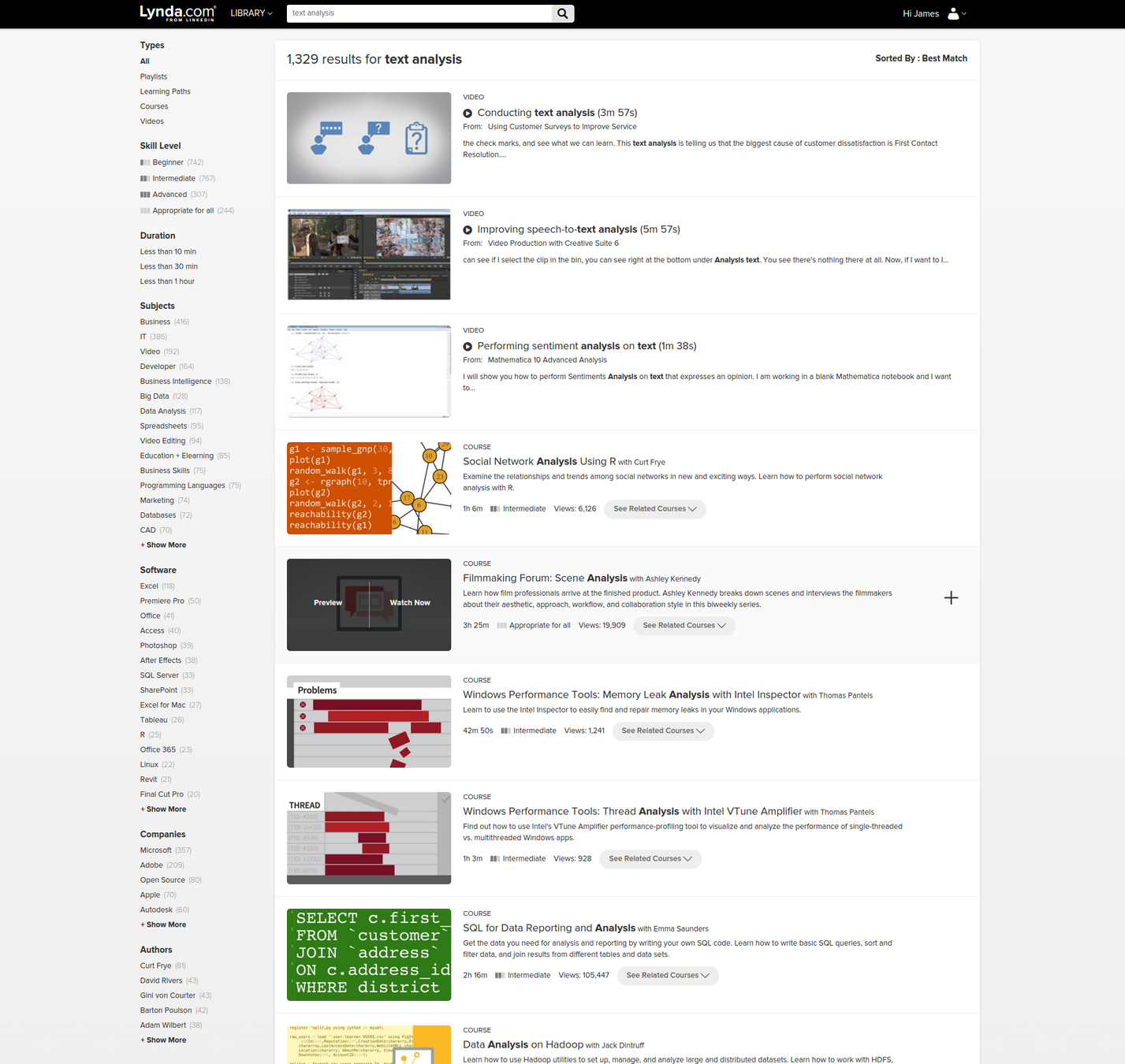Click the Appropriate for all level icon
The image size is (1125, 1064).
pyautogui.click(x=145, y=210)
